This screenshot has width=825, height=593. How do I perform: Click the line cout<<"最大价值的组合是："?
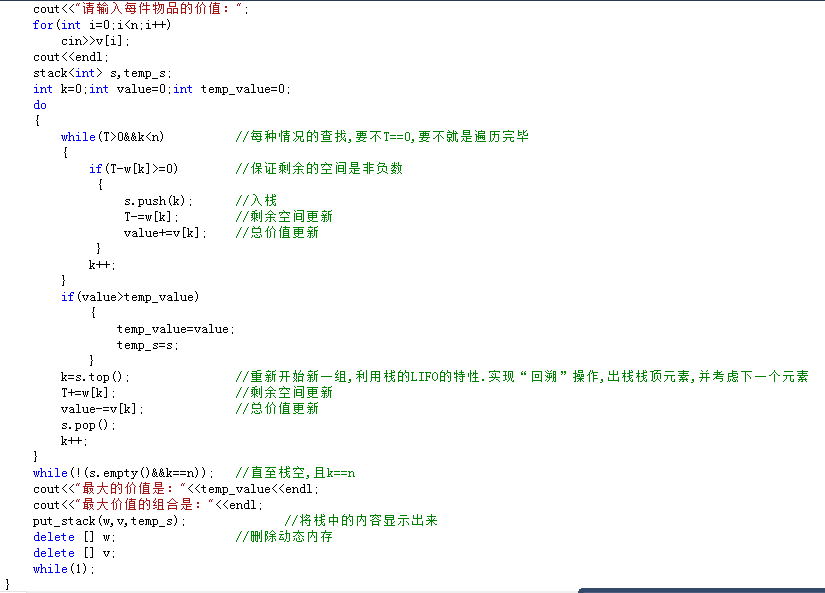148,505
